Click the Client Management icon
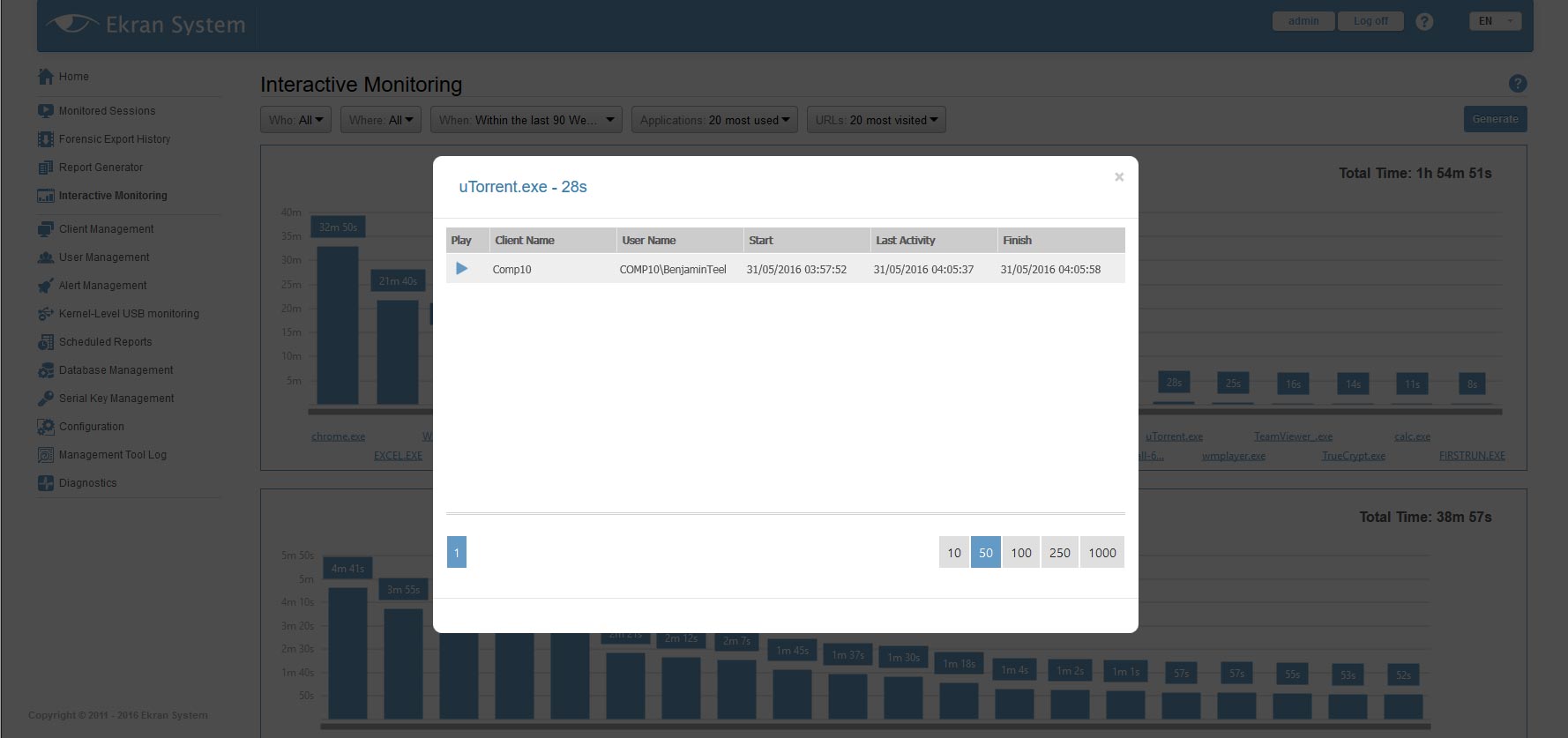The width and height of the screenshot is (1568, 738). (x=46, y=229)
